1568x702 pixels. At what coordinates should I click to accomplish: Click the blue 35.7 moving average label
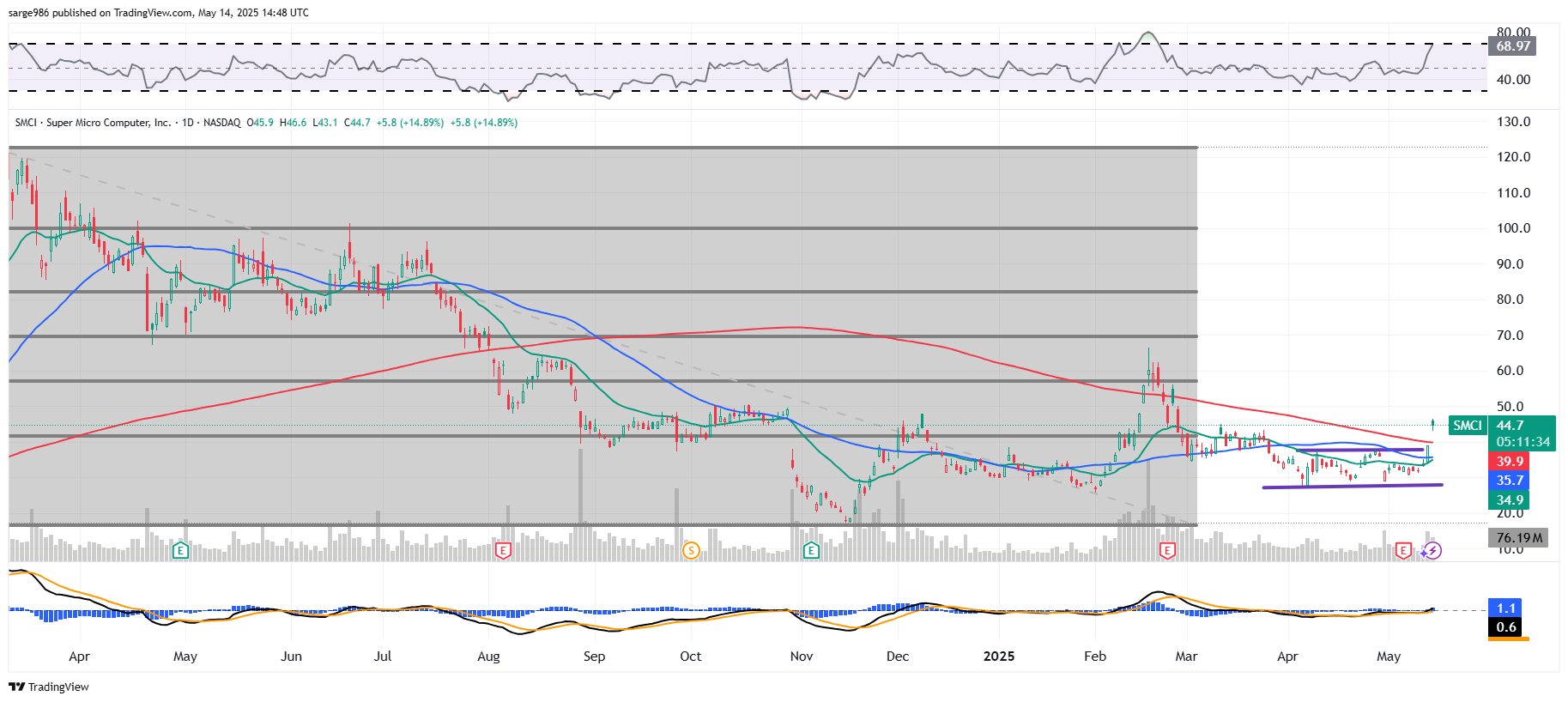click(x=1510, y=481)
